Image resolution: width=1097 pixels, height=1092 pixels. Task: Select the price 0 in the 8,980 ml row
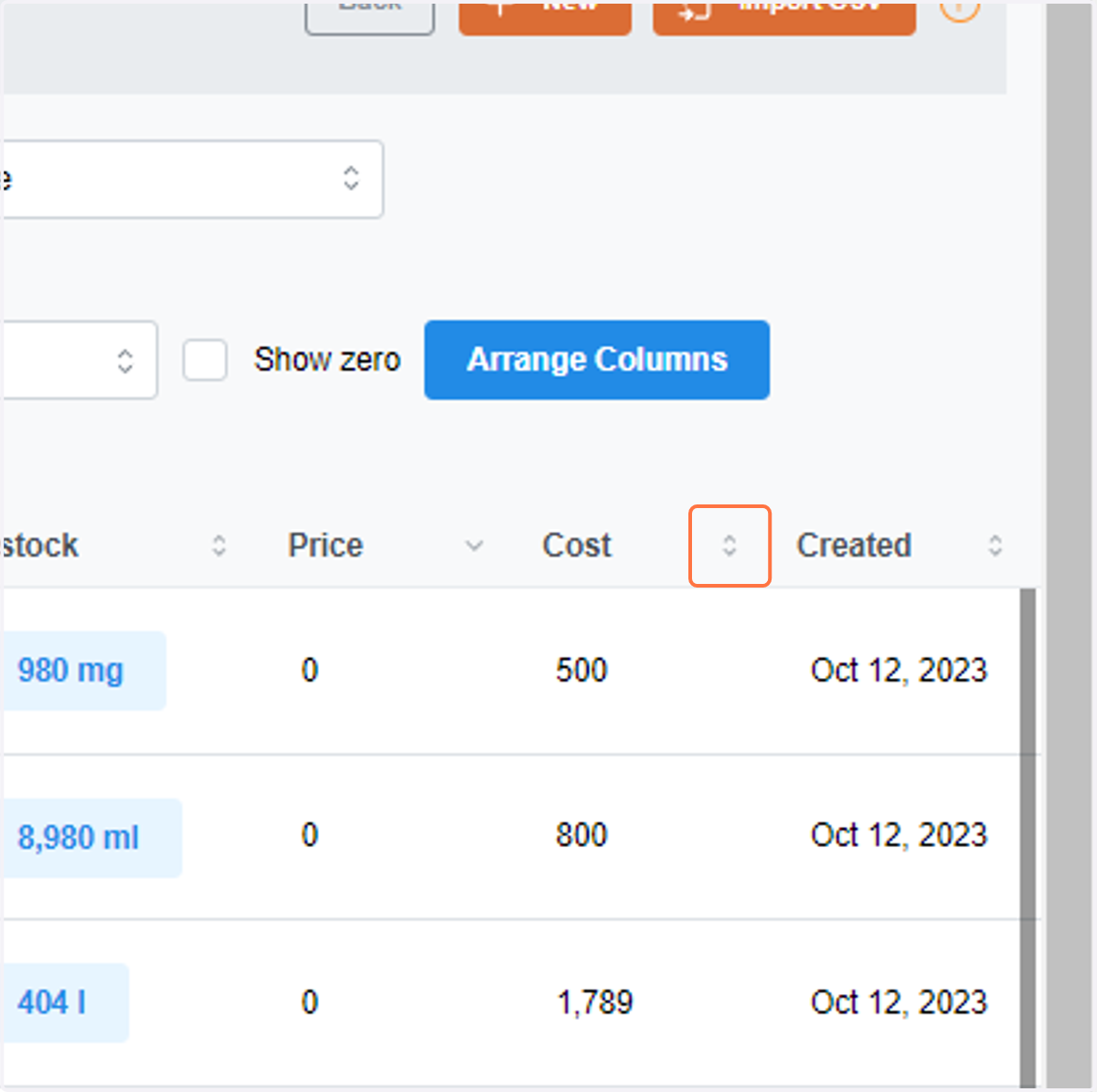click(x=310, y=835)
